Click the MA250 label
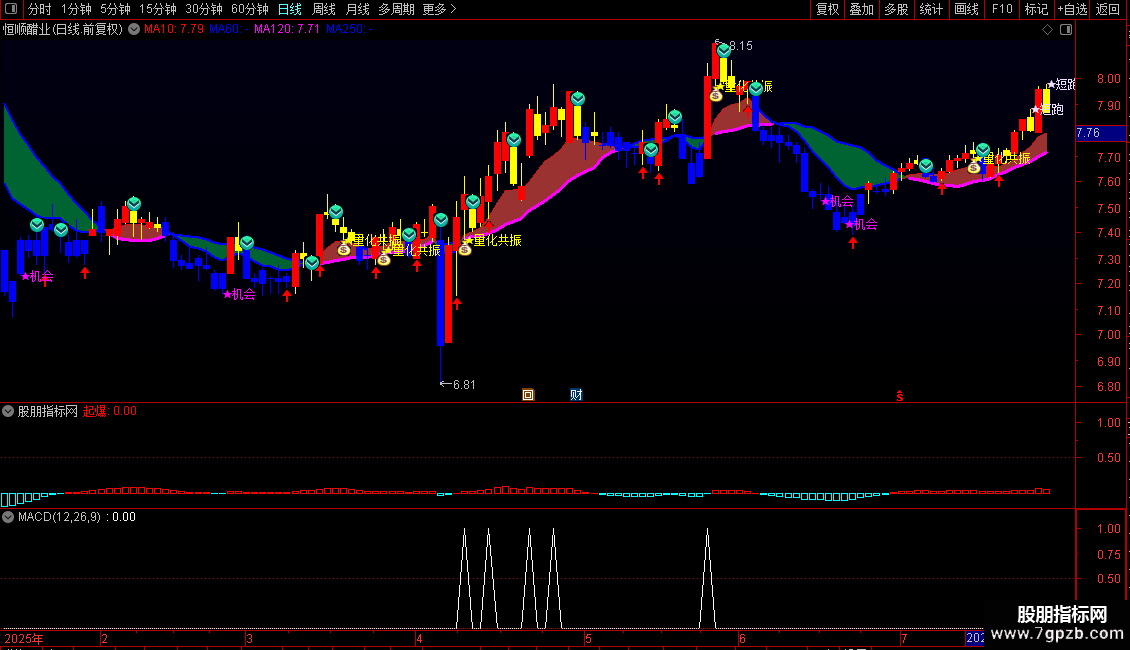Screen dimensions: 1130x650 click(x=350, y=29)
